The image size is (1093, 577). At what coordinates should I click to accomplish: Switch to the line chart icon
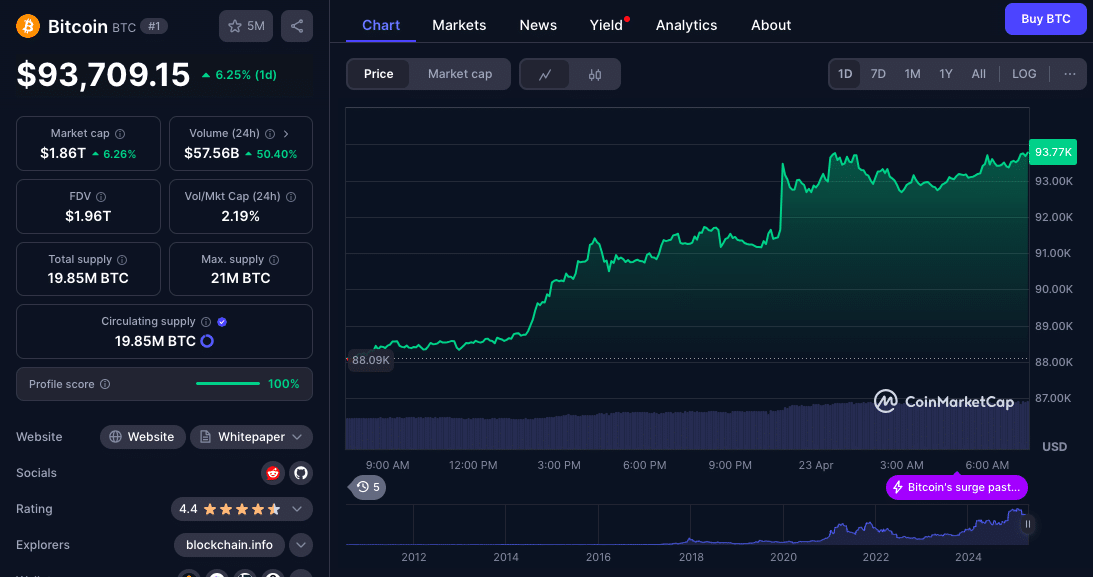point(545,74)
